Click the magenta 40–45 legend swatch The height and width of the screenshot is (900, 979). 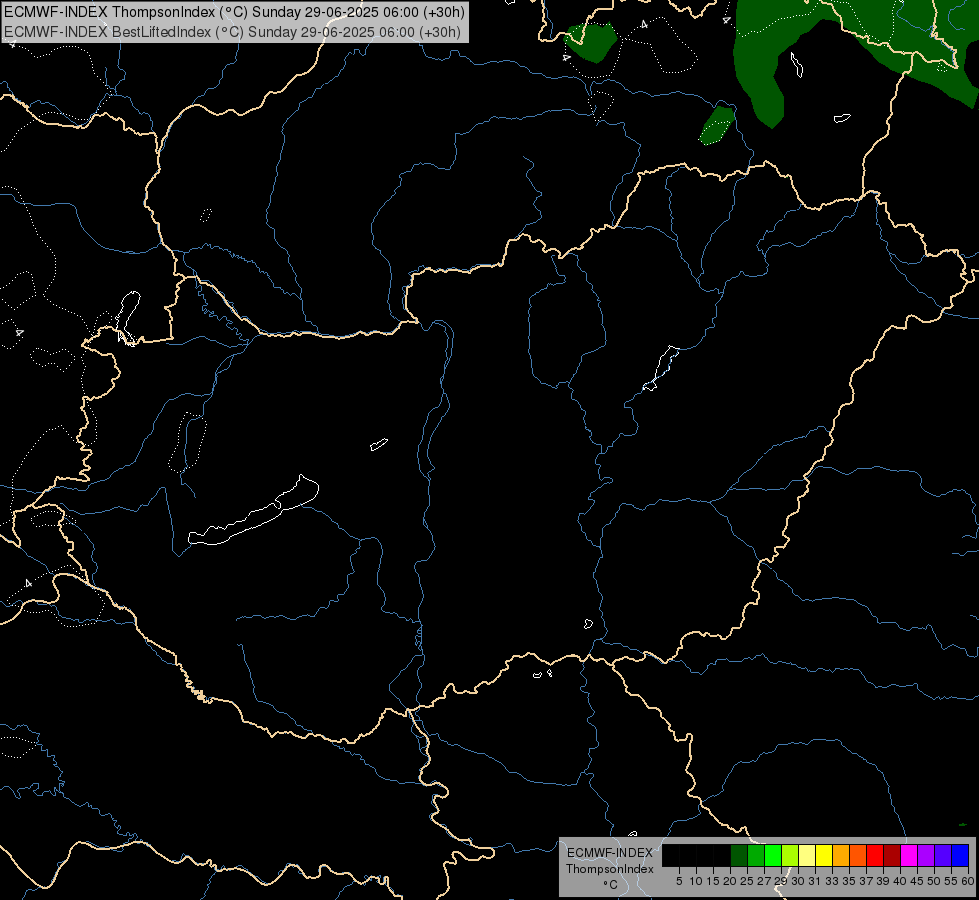[x=909, y=856]
